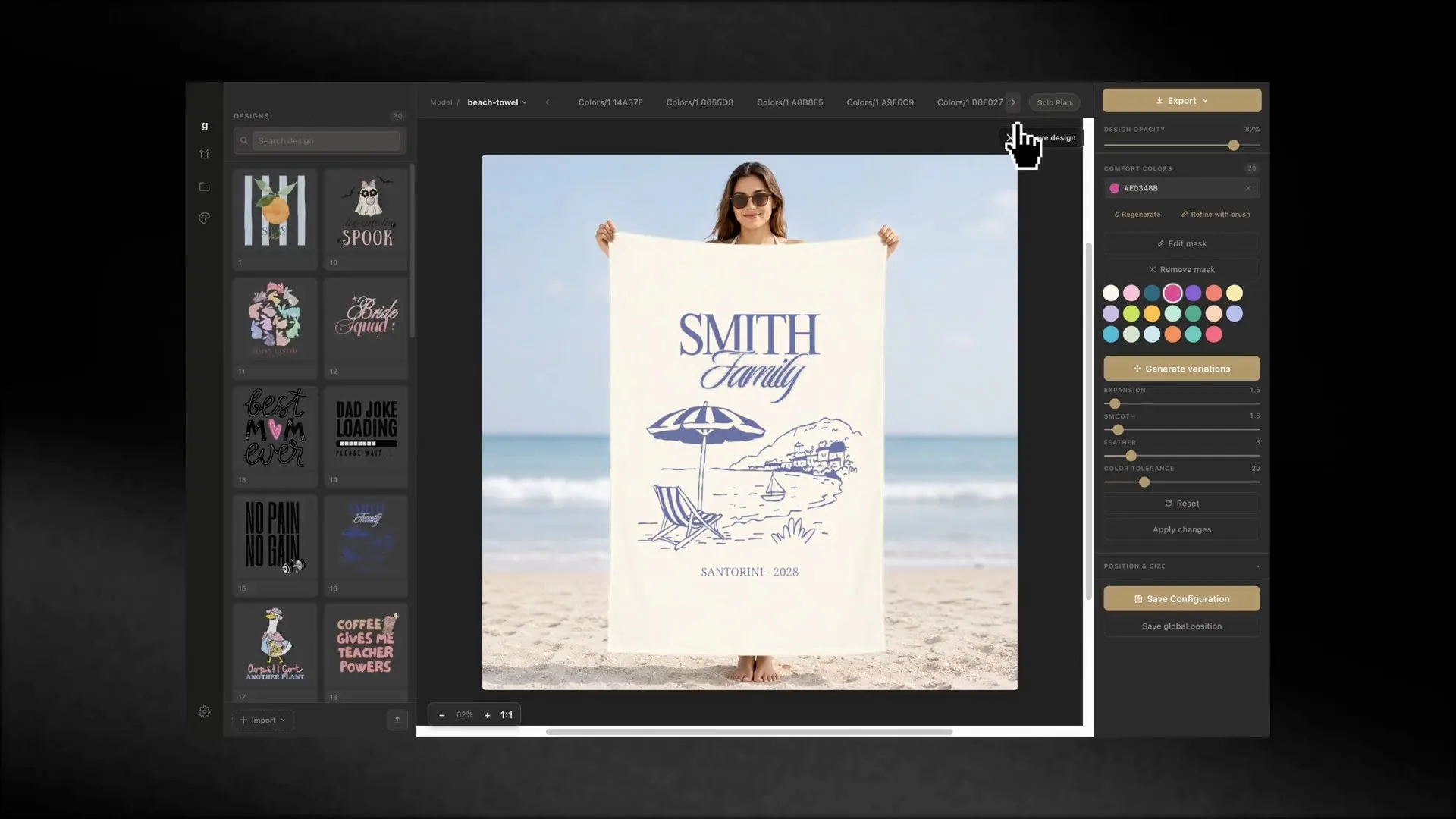Open the Import dropdown menu
Screen dimensions: 1456x819
pos(263,720)
